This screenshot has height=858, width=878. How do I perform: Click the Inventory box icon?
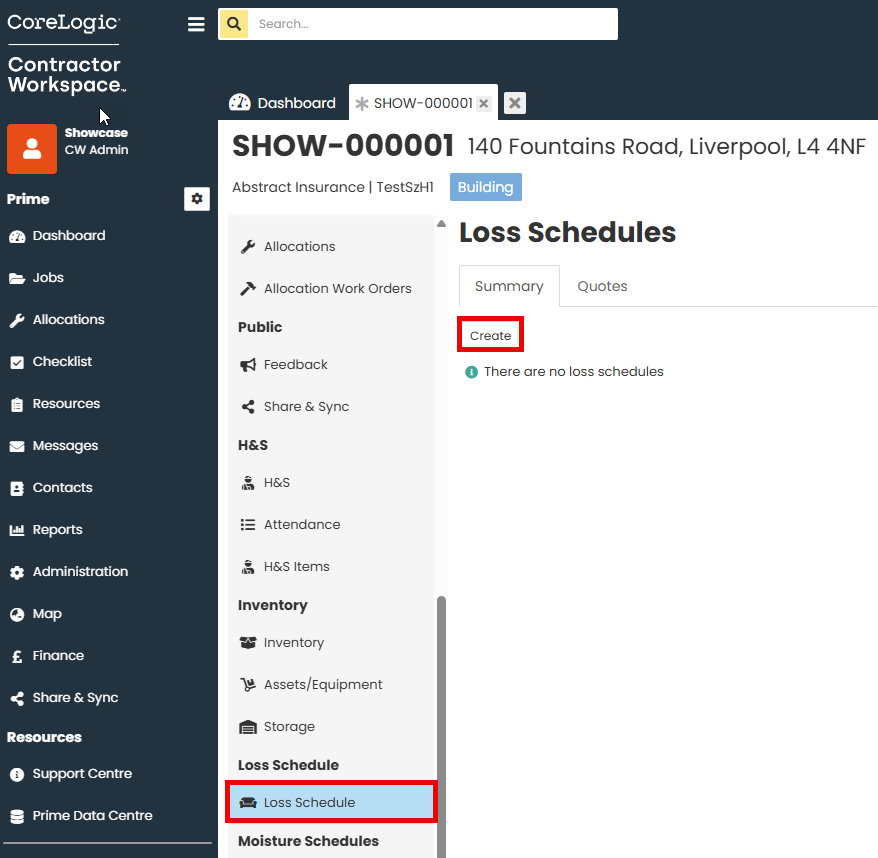(x=248, y=642)
